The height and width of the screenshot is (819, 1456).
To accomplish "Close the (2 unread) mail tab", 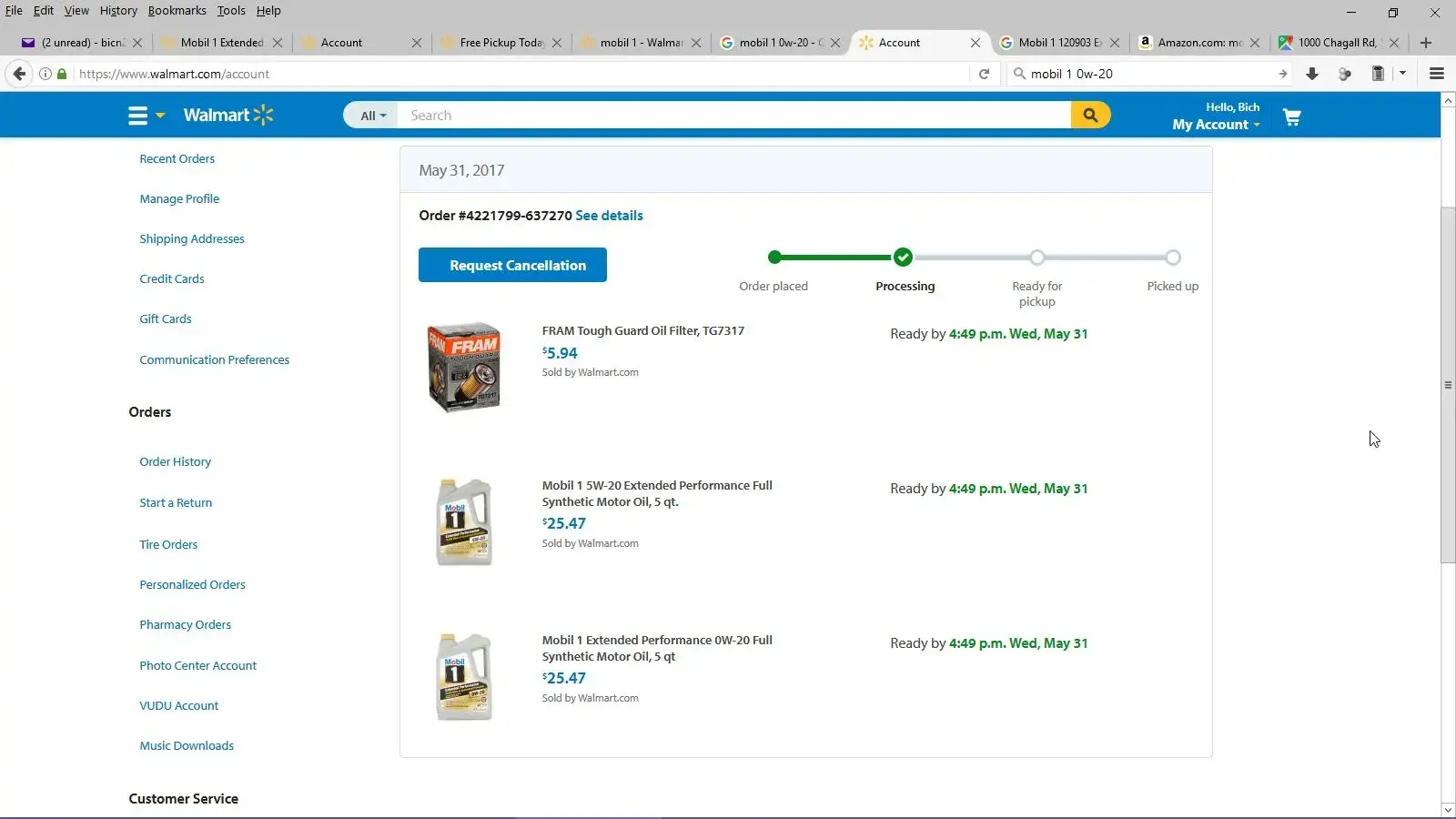I will point(137,43).
